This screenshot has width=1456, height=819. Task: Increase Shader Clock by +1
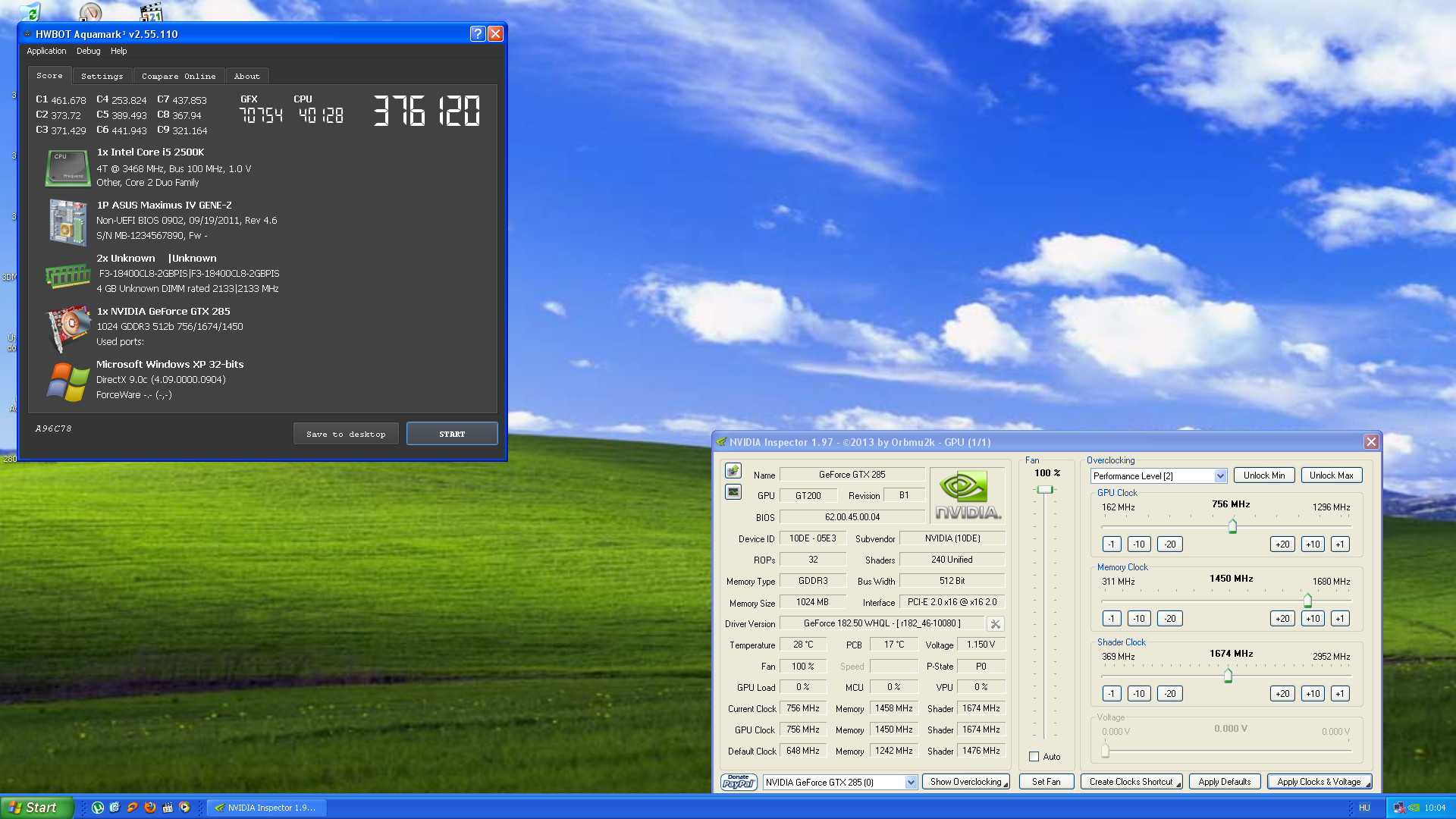coord(1340,694)
